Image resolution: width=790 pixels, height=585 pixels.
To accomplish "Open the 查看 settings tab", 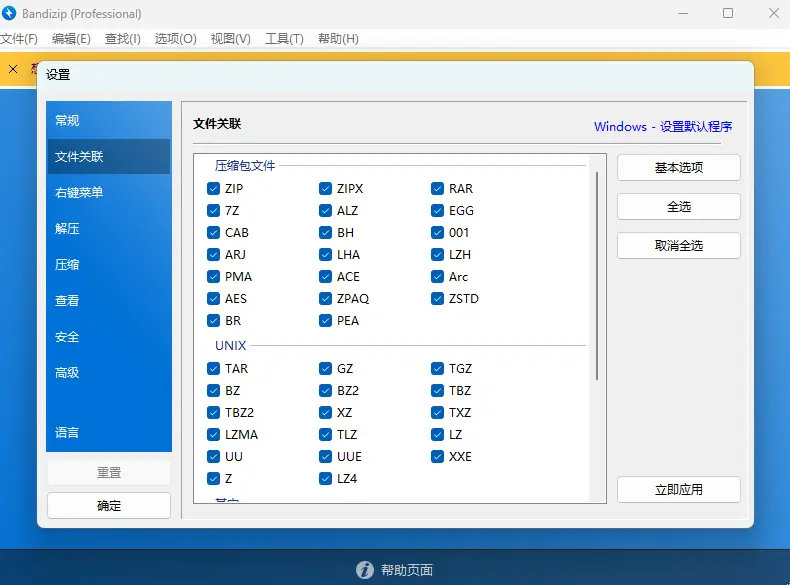I will coord(109,301).
